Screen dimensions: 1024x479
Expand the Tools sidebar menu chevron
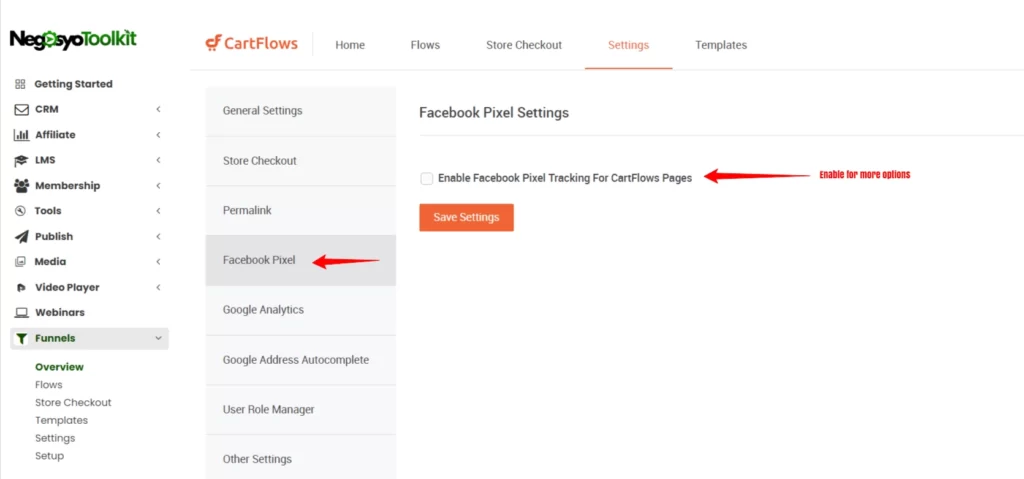[158, 211]
